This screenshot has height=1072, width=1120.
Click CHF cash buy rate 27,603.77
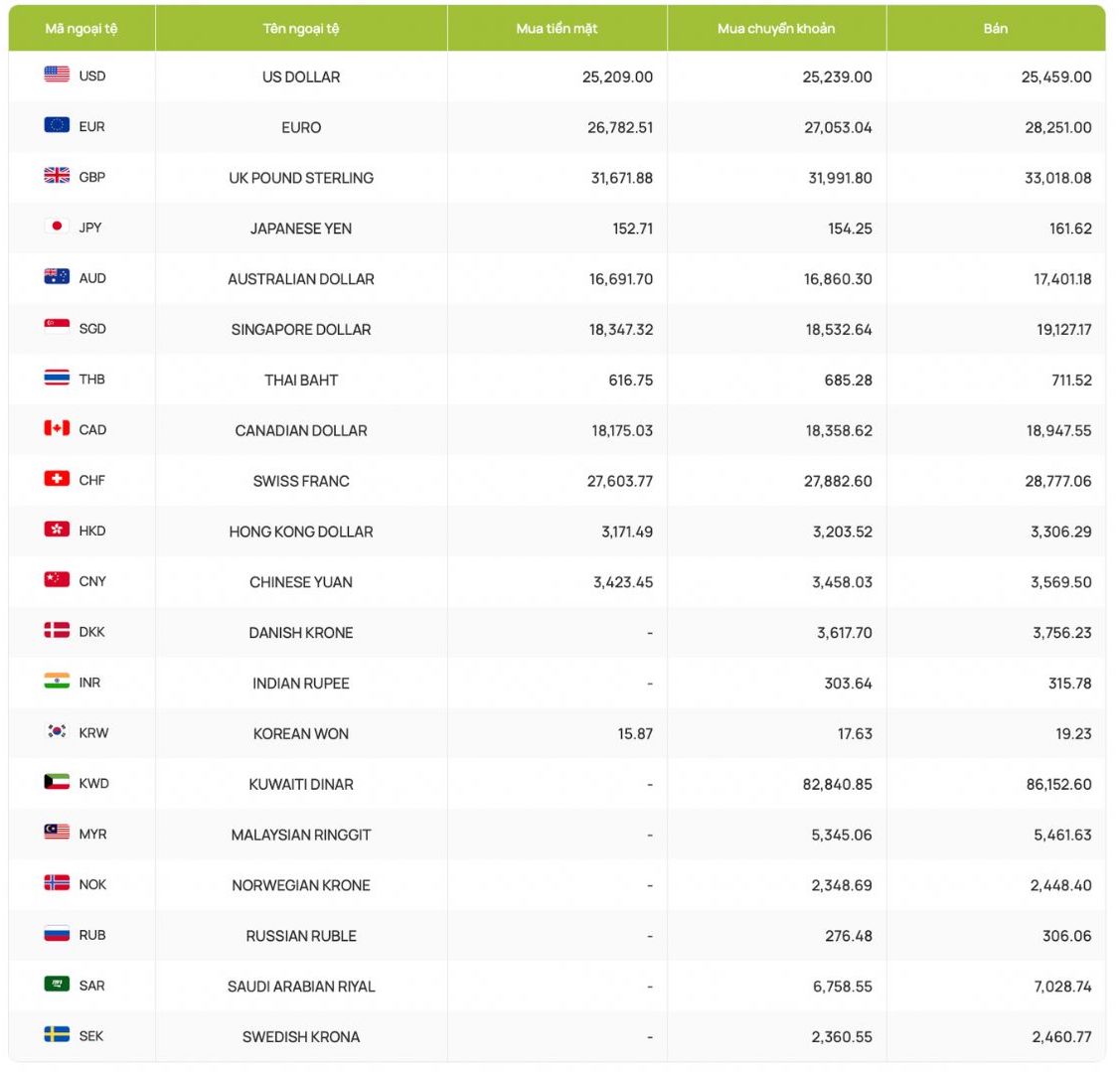pyautogui.click(x=620, y=482)
